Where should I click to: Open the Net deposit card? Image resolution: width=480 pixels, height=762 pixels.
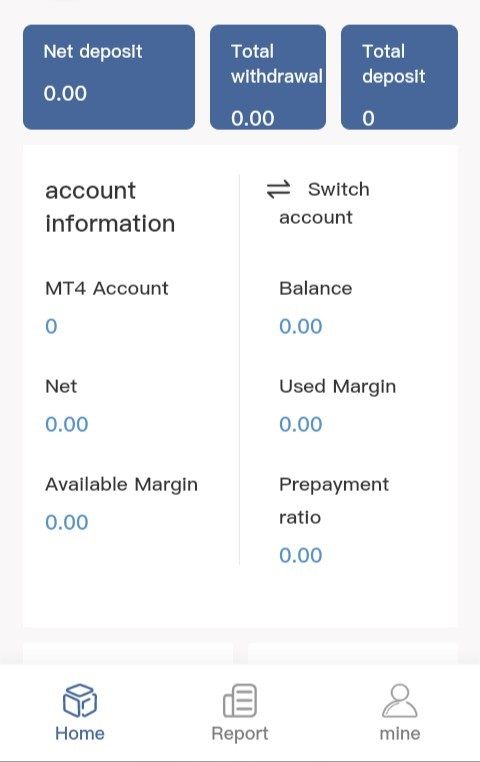tap(109, 77)
